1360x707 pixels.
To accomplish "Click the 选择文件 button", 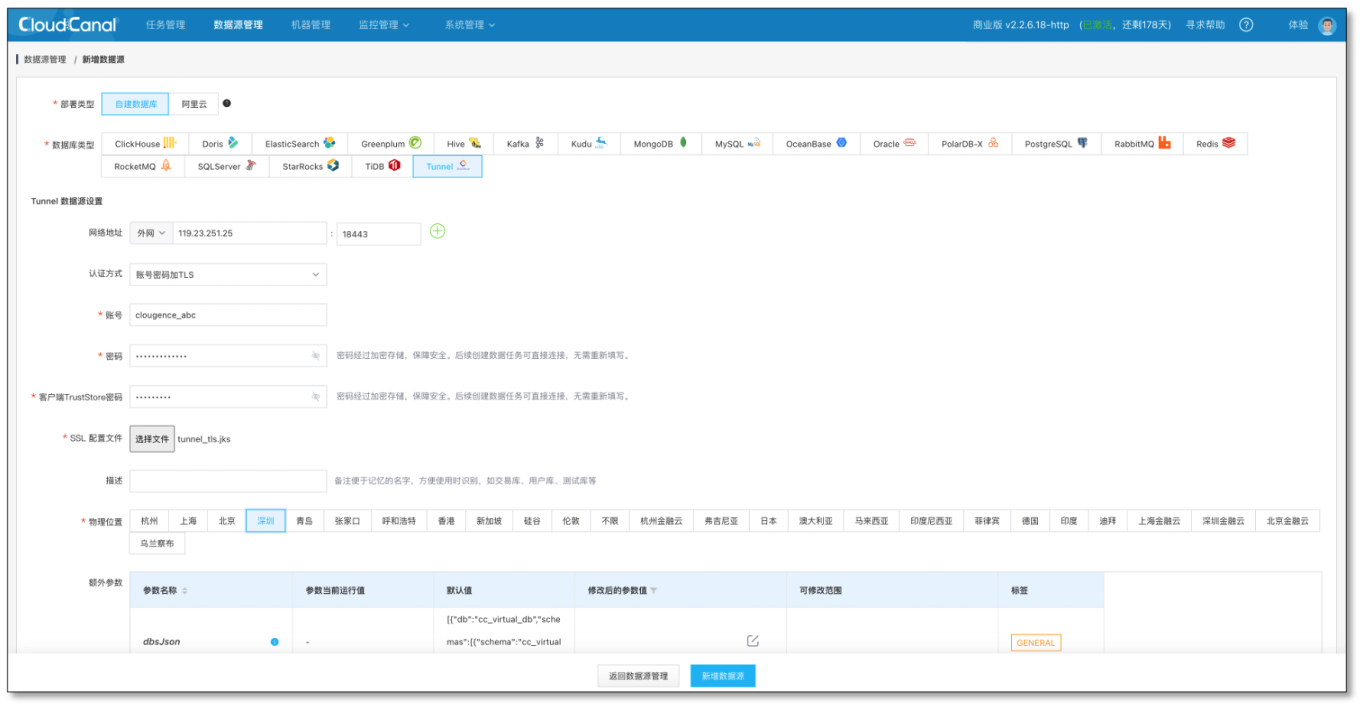I will pyautogui.click(x=152, y=439).
